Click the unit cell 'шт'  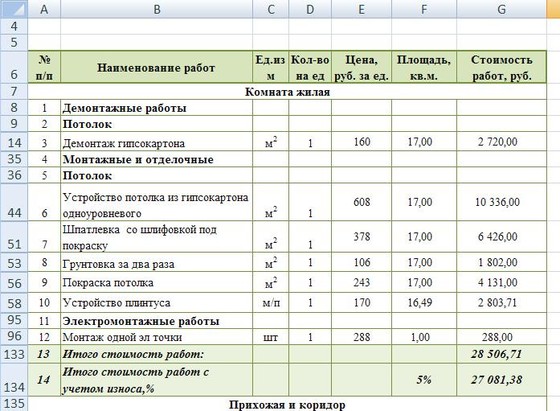pos(270,337)
